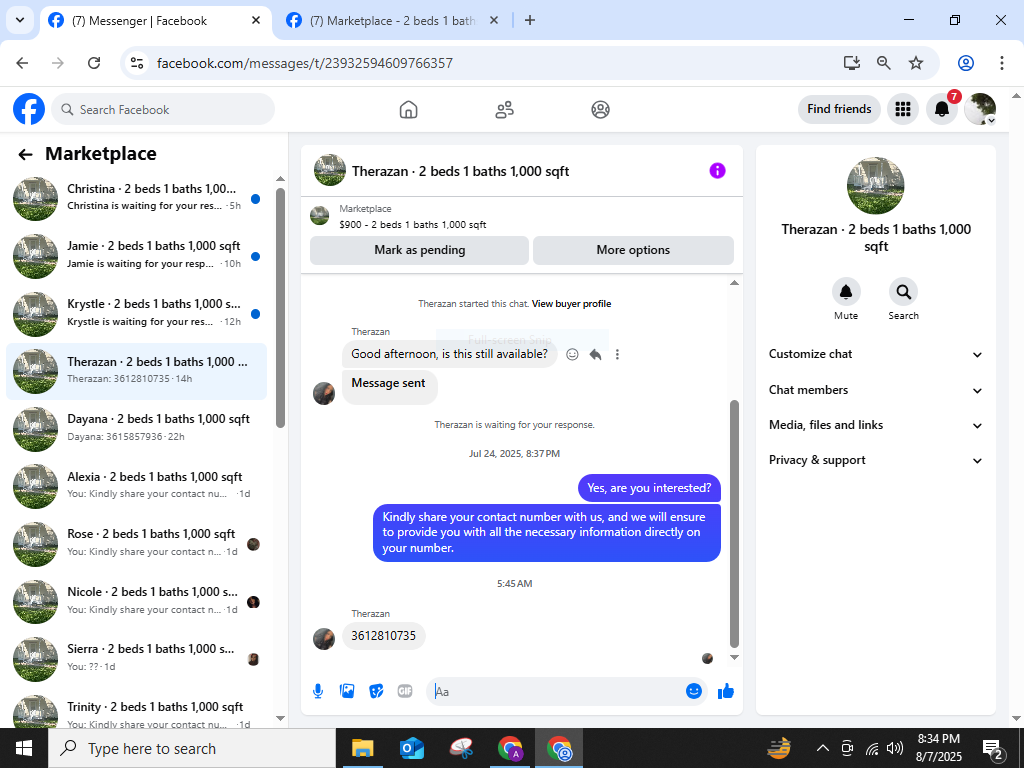The width and height of the screenshot is (1024, 768).
Task: Open the chat with Sierra
Action: 136,659
